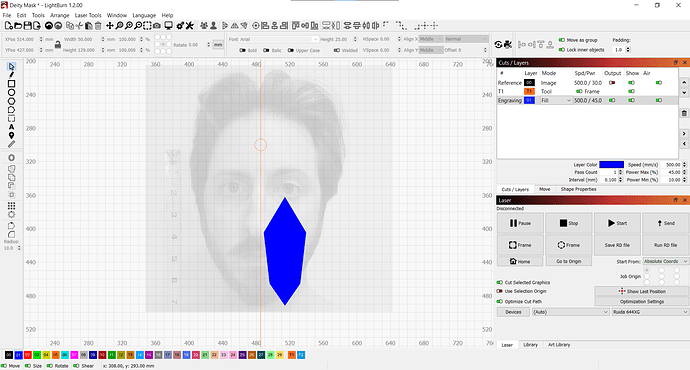690x370 pixels.
Task: Expand the Start From Absolute Coords dropdown
Action: pyautogui.click(x=665, y=261)
